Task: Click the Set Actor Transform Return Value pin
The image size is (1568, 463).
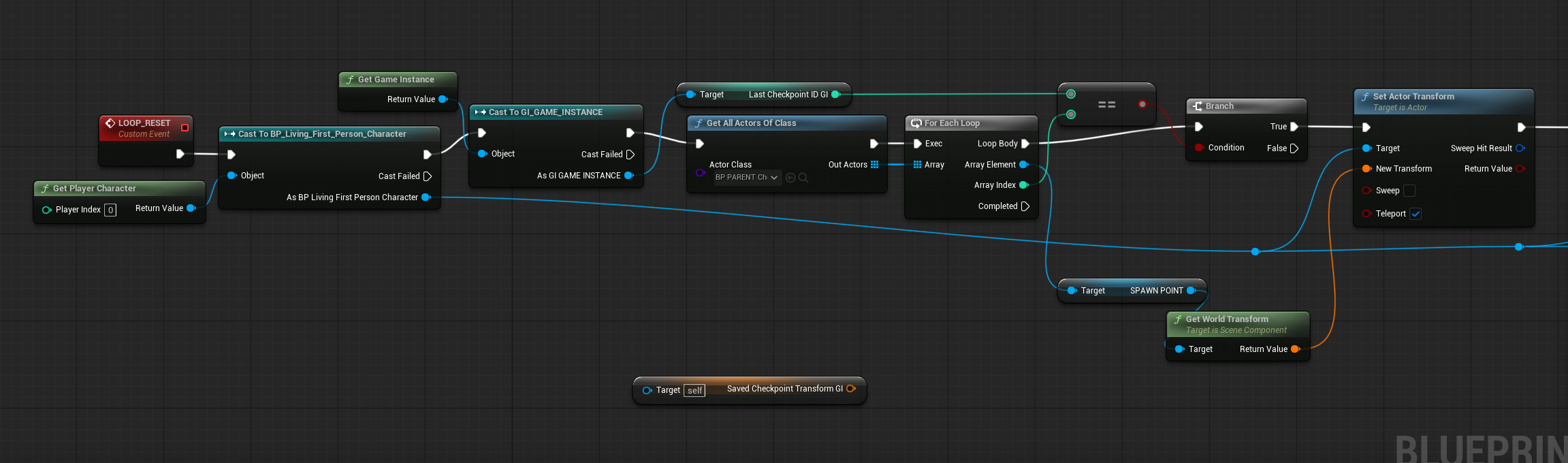Action: (1520, 169)
